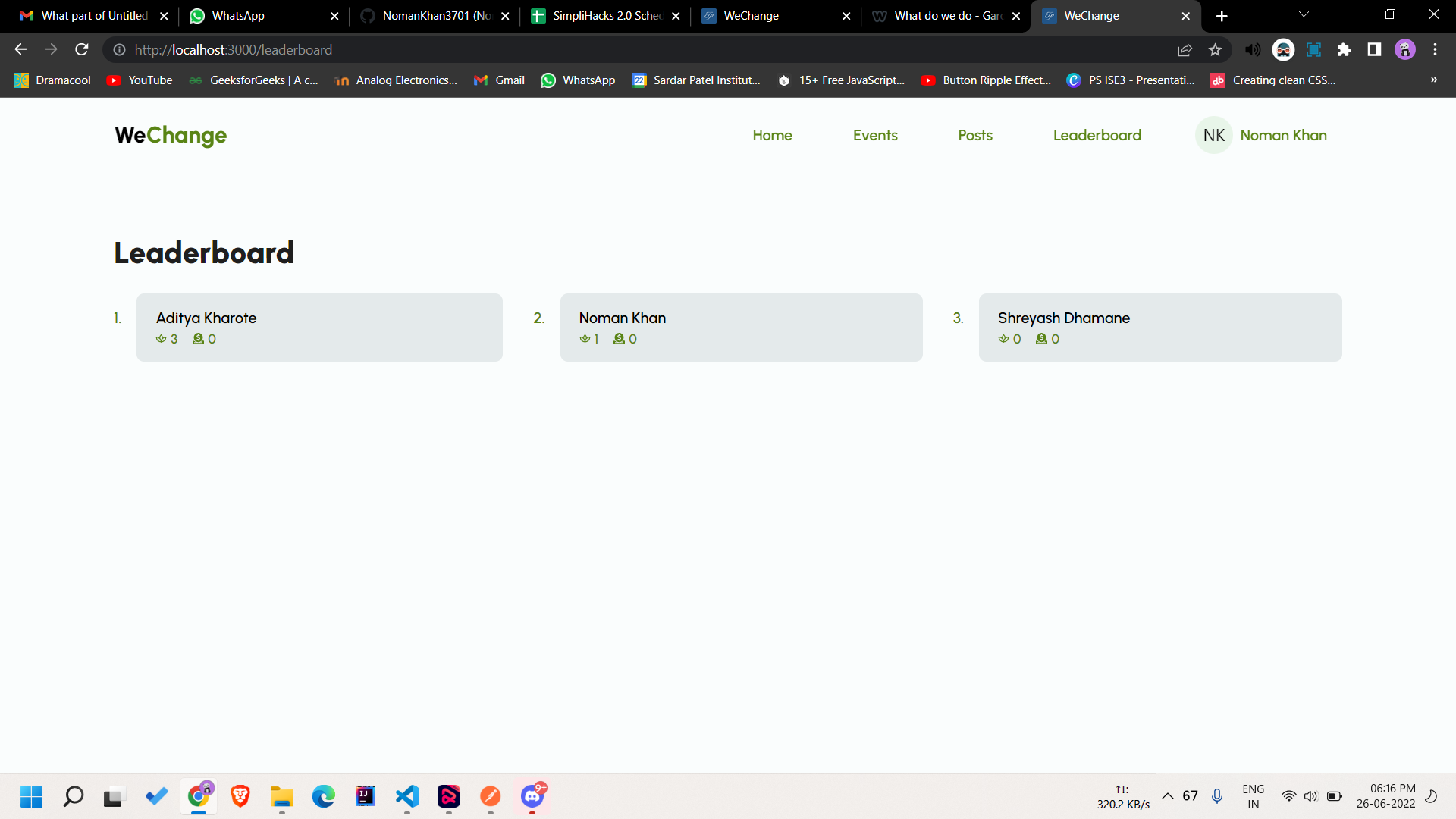Viewport: 1456px width, 819px height.
Task: Switch to the NomanKhan3701 GitHub tab
Action: click(x=435, y=16)
